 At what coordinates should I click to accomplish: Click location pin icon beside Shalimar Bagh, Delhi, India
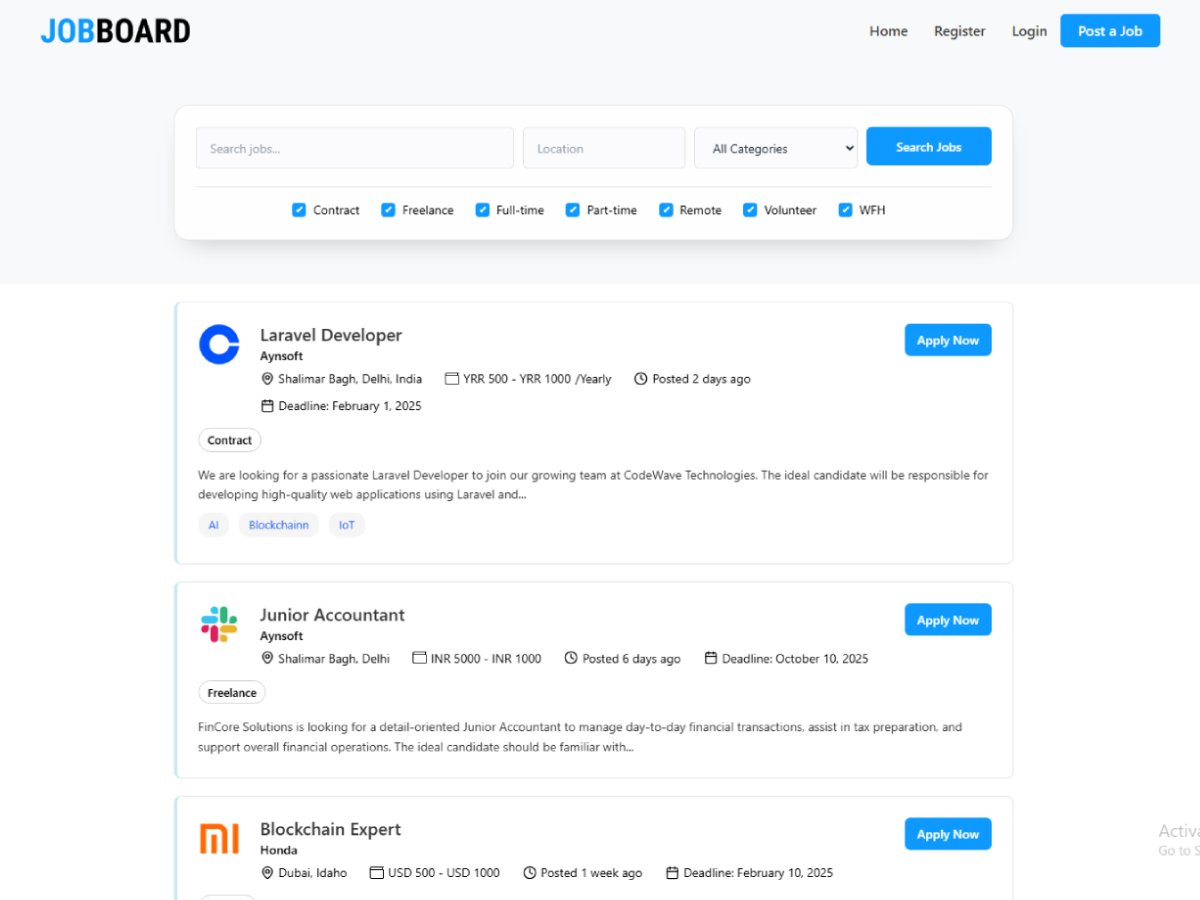coord(267,379)
